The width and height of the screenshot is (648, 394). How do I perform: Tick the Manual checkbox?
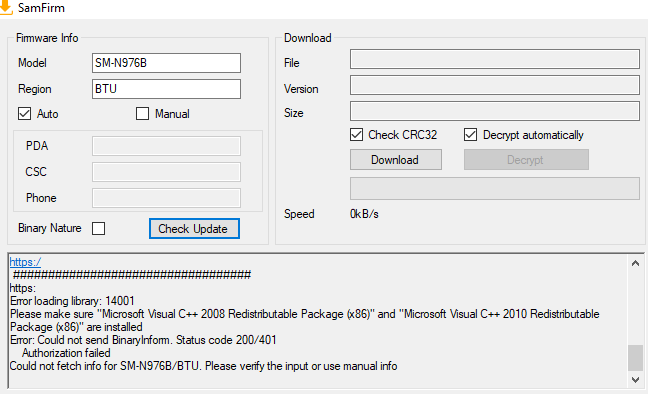(x=142, y=114)
